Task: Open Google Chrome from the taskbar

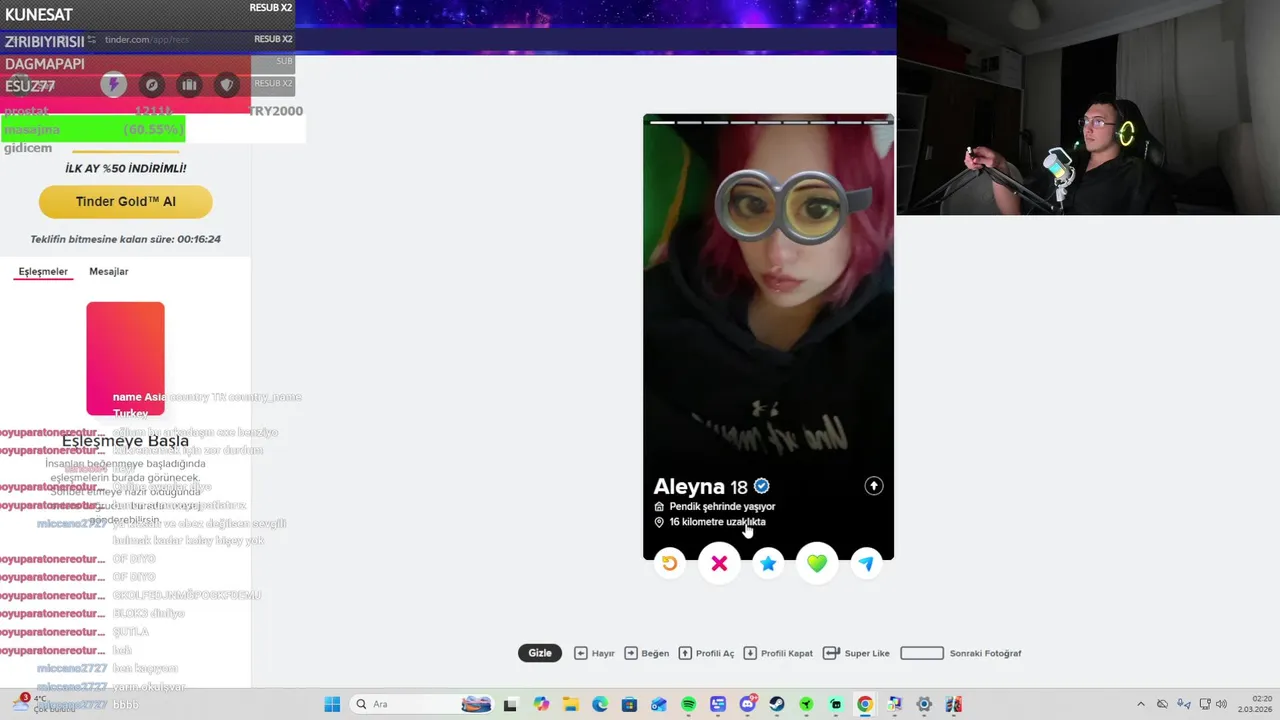Action: point(865,704)
